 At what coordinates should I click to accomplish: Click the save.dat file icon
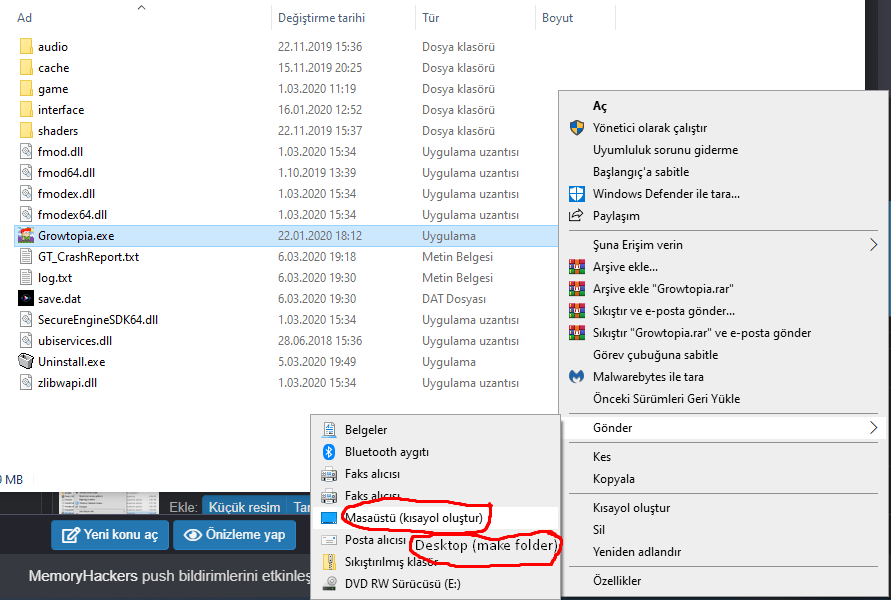click(x=26, y=298)
